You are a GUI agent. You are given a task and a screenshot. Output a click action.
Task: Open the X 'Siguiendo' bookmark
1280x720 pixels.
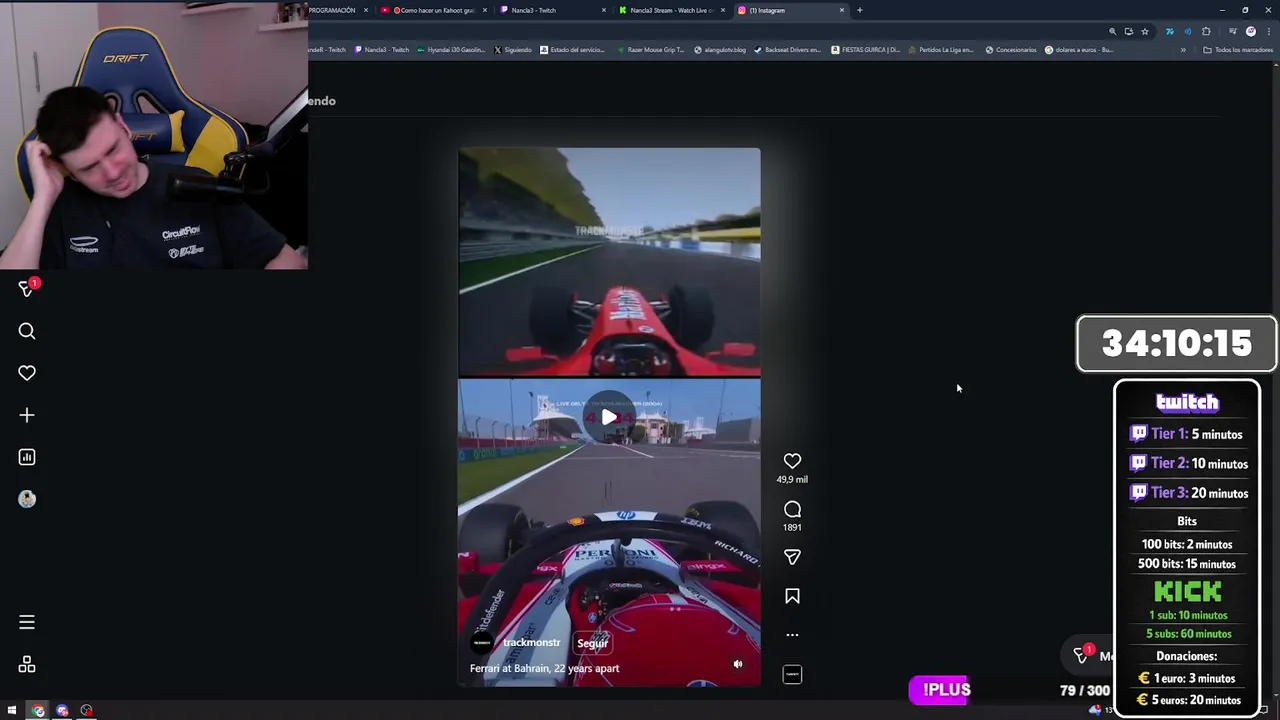point(513,49)
